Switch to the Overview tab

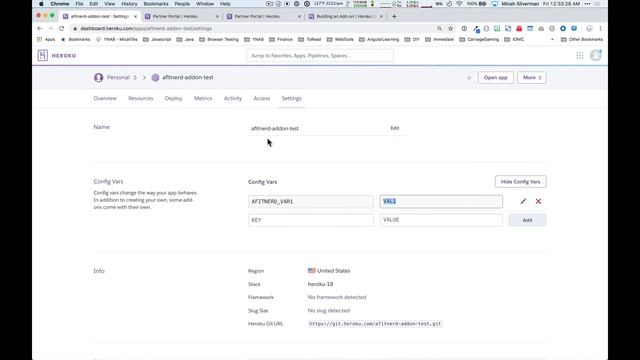tap(105, 98)
